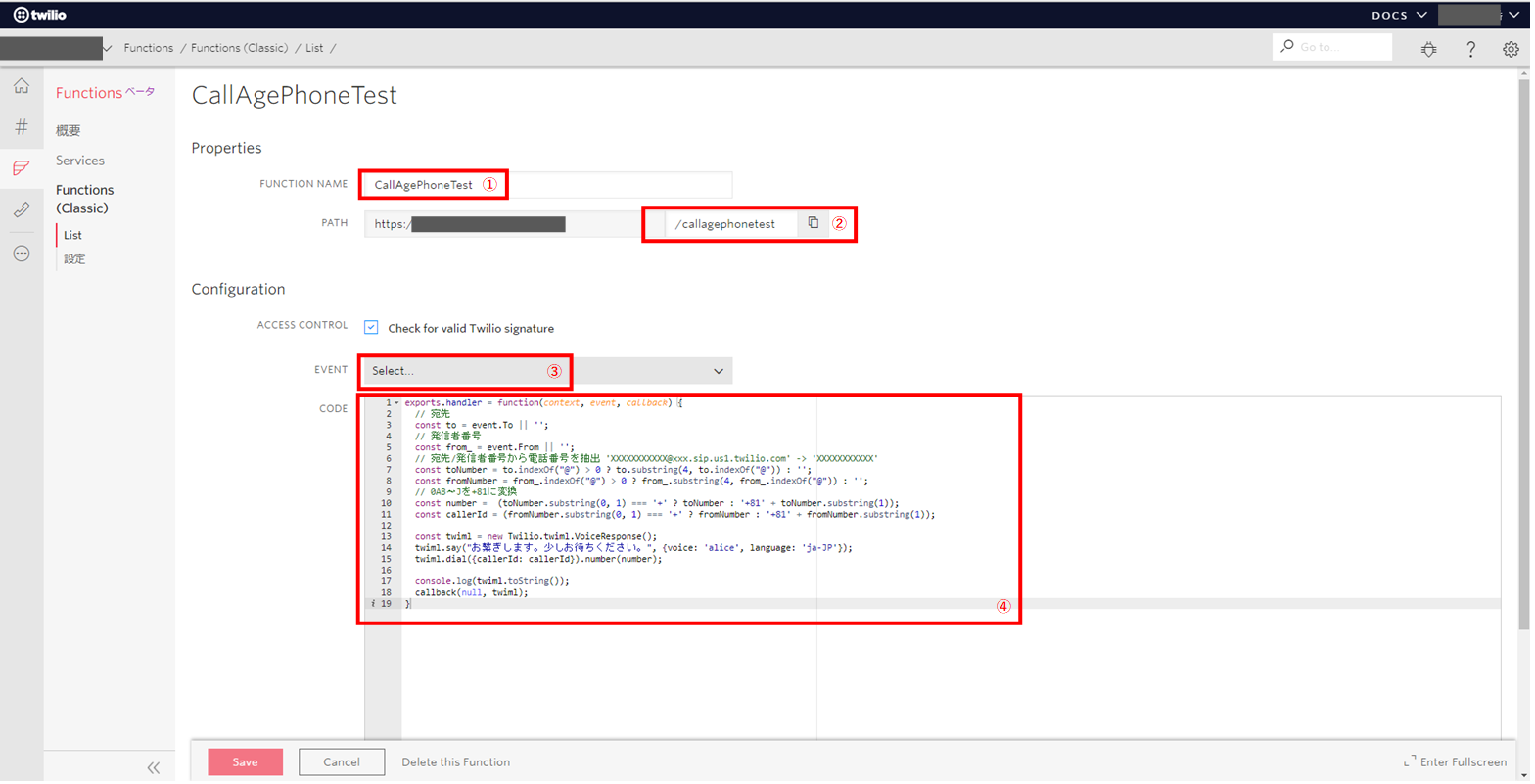
Task: Open the 概要 overview menu item
Action: 69,130
